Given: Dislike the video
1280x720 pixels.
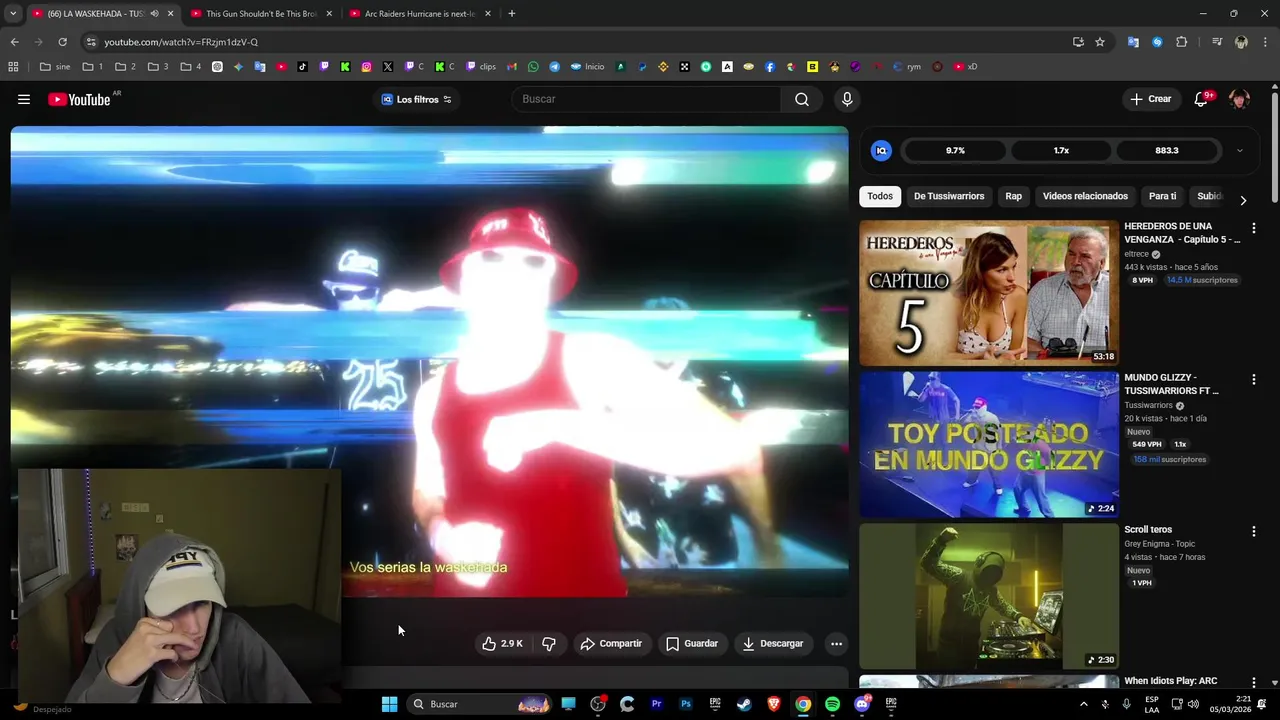Looking at the screenshot, I should [x=549, y=643].
